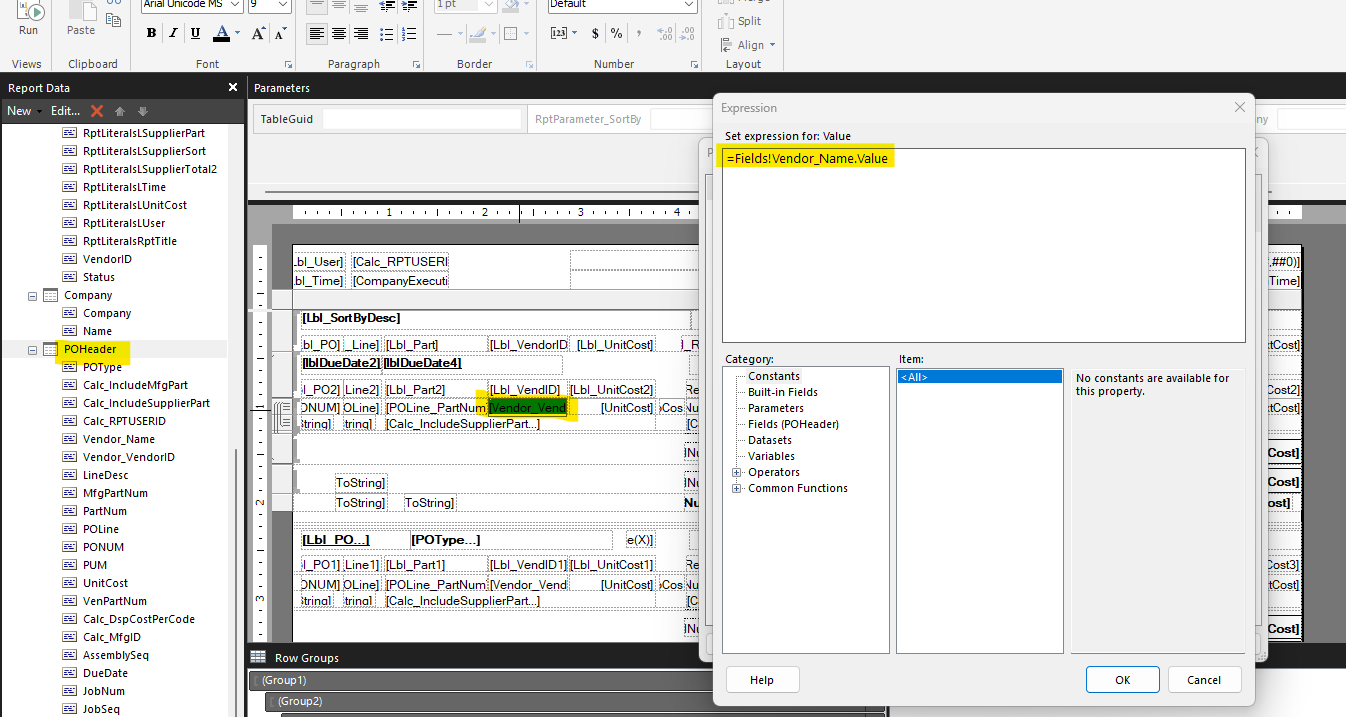Expand the Operators category

[x=737, y=472]
